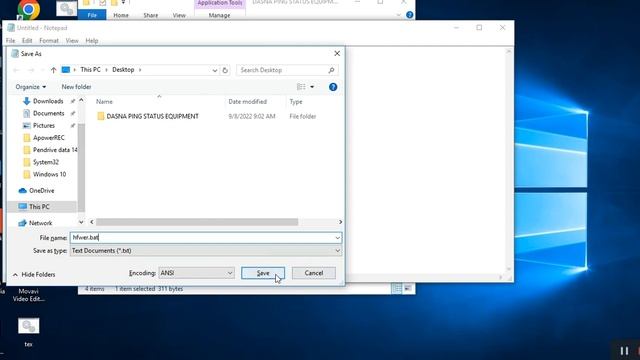
Task: Select Windows 10 folder in navigation pane
Action: pos(49,175)
